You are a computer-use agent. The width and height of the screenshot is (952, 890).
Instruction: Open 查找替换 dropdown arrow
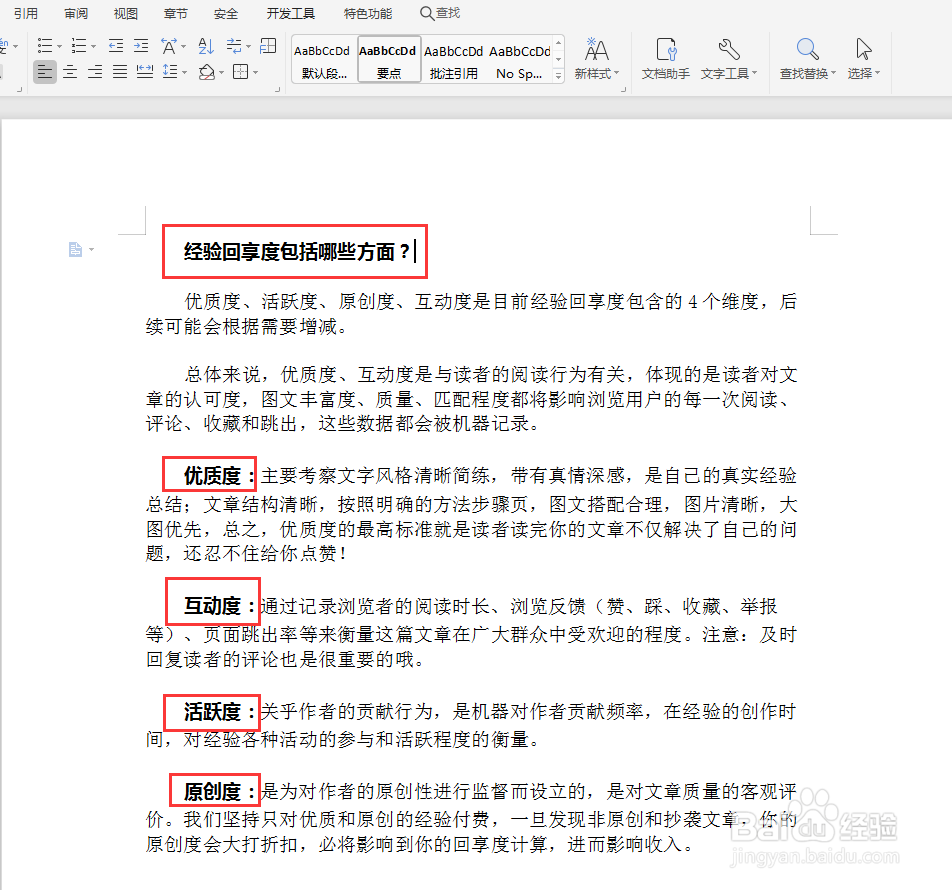(834, 73)
